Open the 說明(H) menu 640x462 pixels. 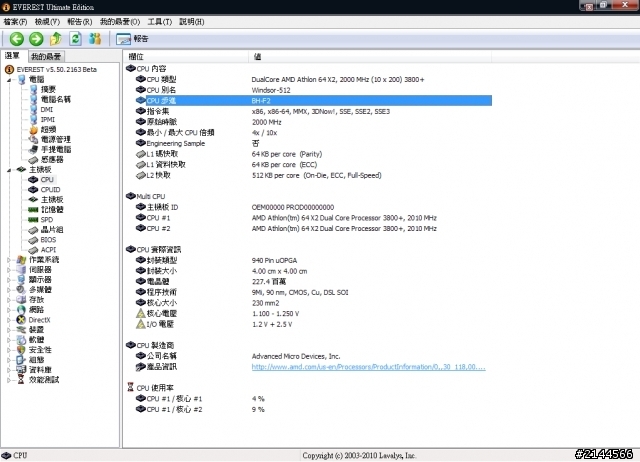point(192,22)
